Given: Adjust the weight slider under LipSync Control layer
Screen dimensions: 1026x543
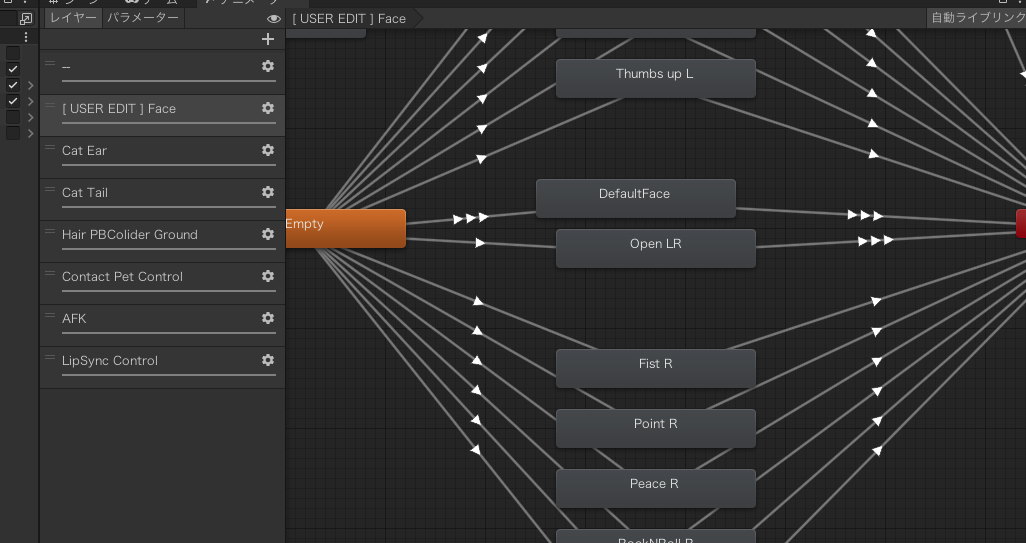Looking at the screenshot, I should coord(169,375).
